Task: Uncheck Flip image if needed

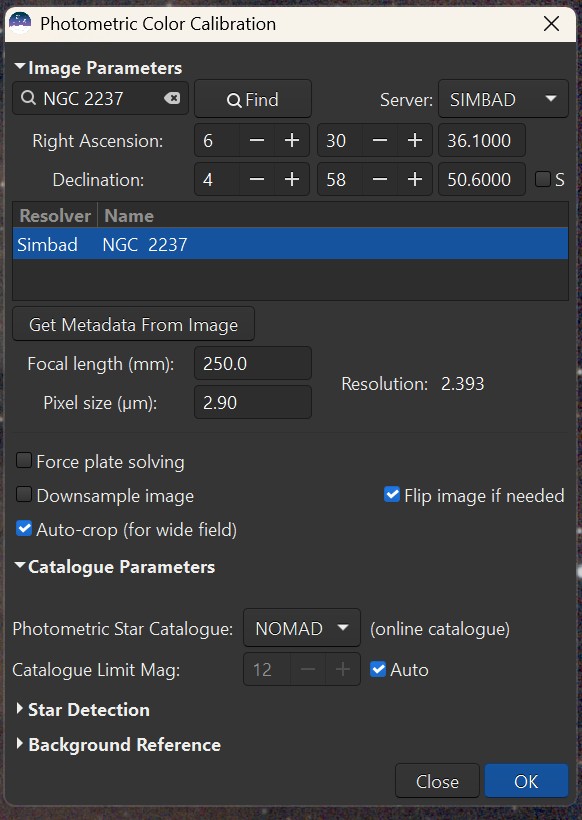Action: tap(392, 495)
